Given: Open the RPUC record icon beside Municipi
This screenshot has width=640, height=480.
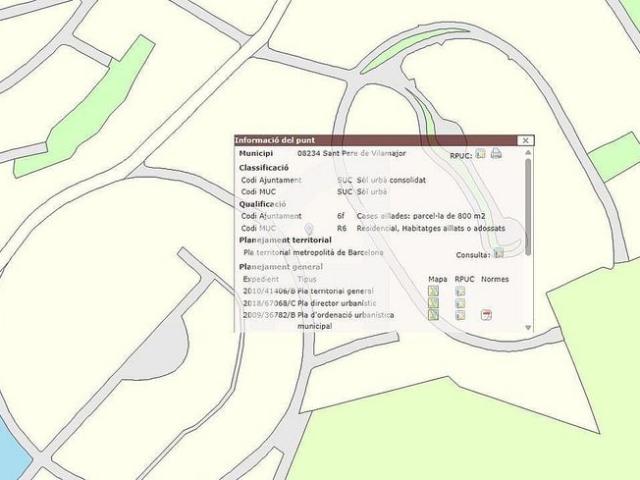Looking at the screenshot, I should click(x=481, y=154).
